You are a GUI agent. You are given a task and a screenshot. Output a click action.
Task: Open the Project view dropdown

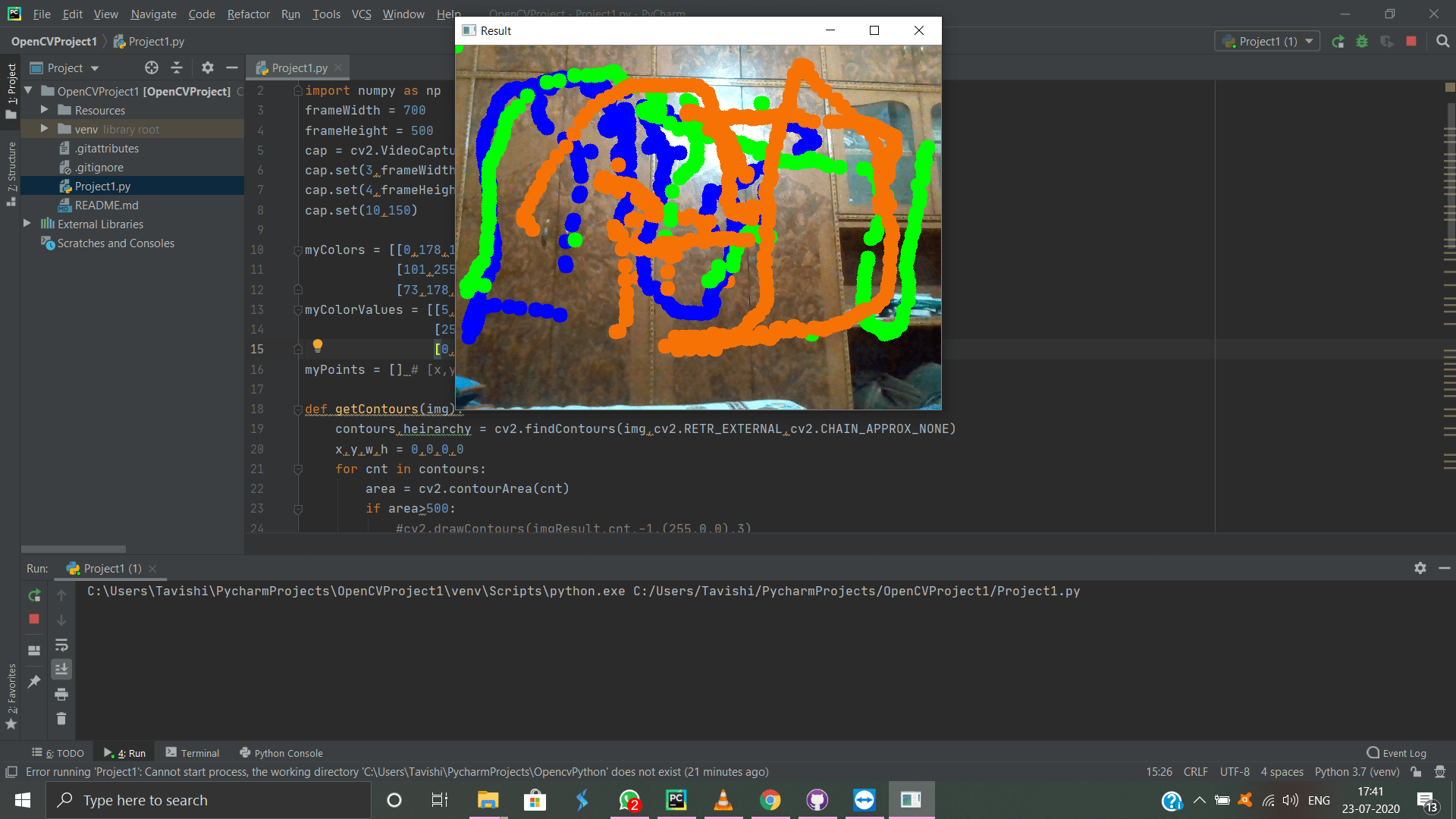click(95, 67)
